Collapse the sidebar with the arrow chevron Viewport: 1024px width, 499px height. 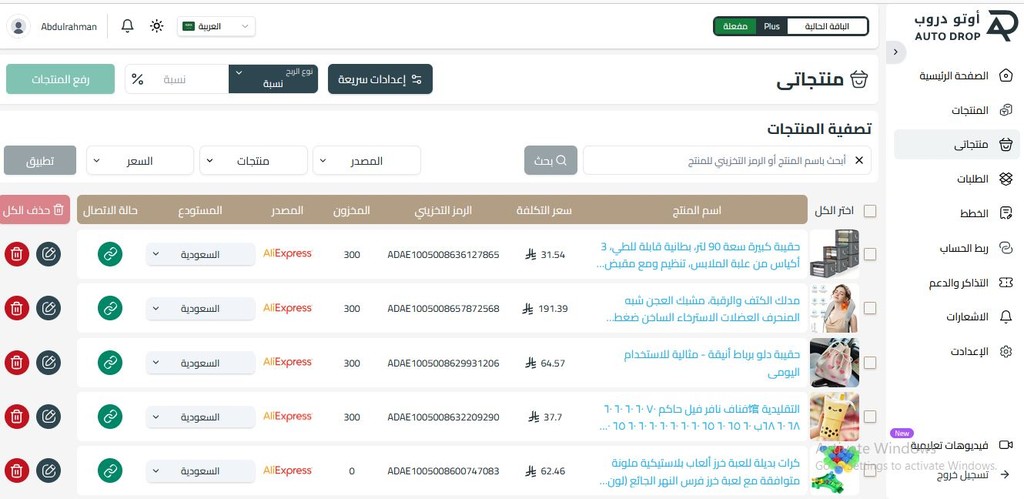click(895, 52)
